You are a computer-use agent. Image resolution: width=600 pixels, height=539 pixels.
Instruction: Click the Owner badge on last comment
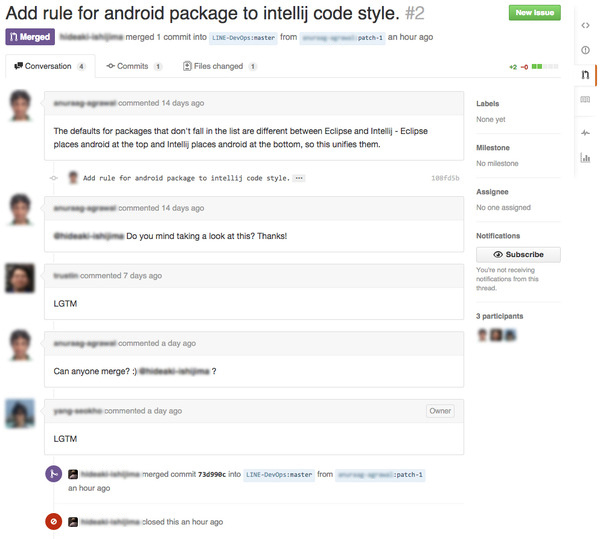coord(440,411)
